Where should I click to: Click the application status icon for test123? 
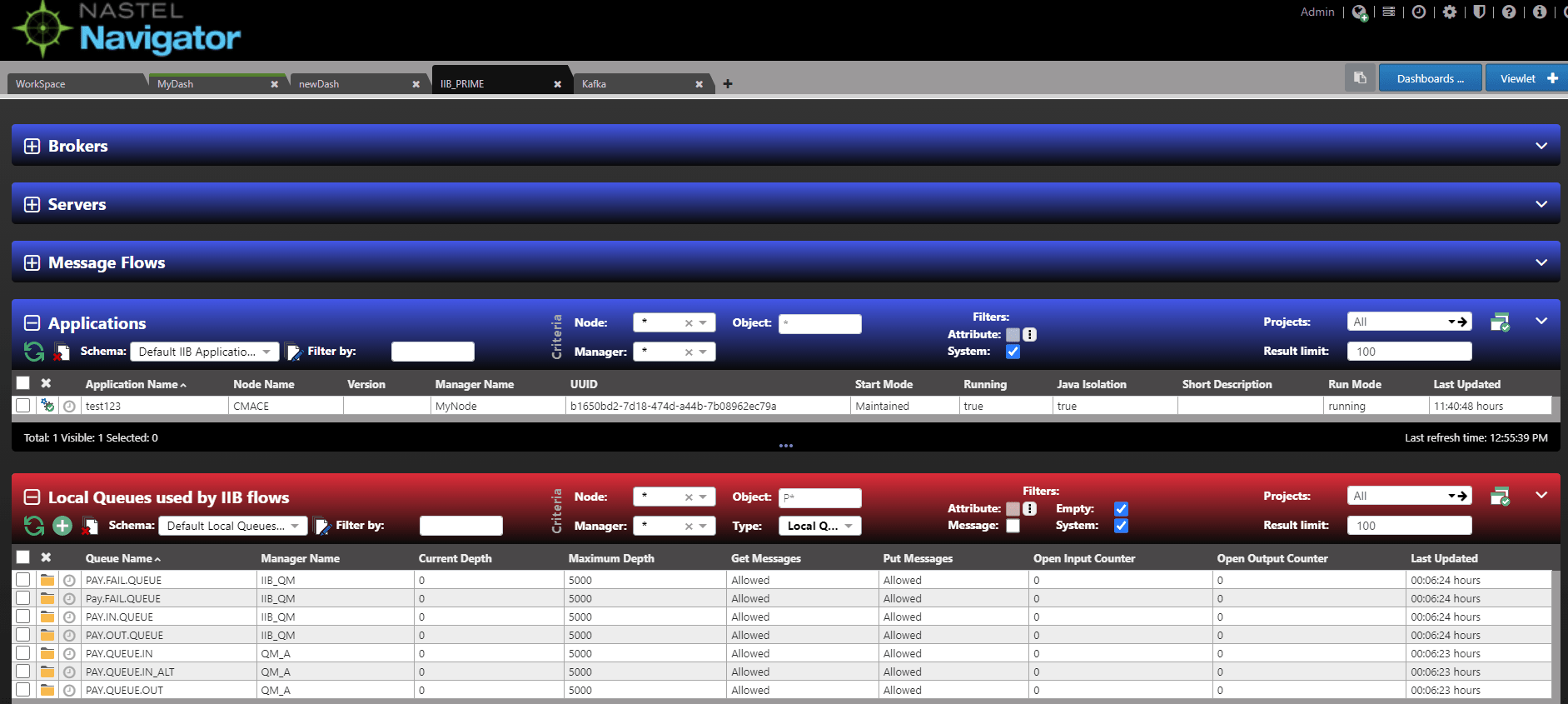pos(47,406)
